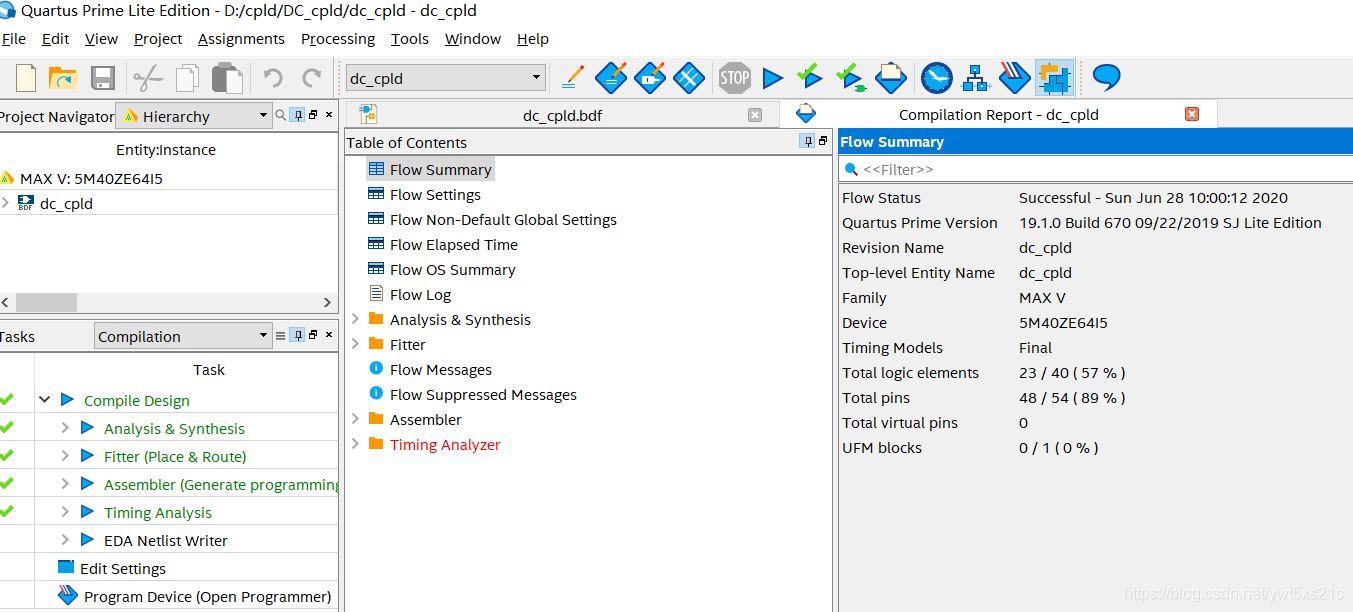Expand Analysis & Synthesis task row
This screenshot has width=1353, height=612.
[64, 428]
